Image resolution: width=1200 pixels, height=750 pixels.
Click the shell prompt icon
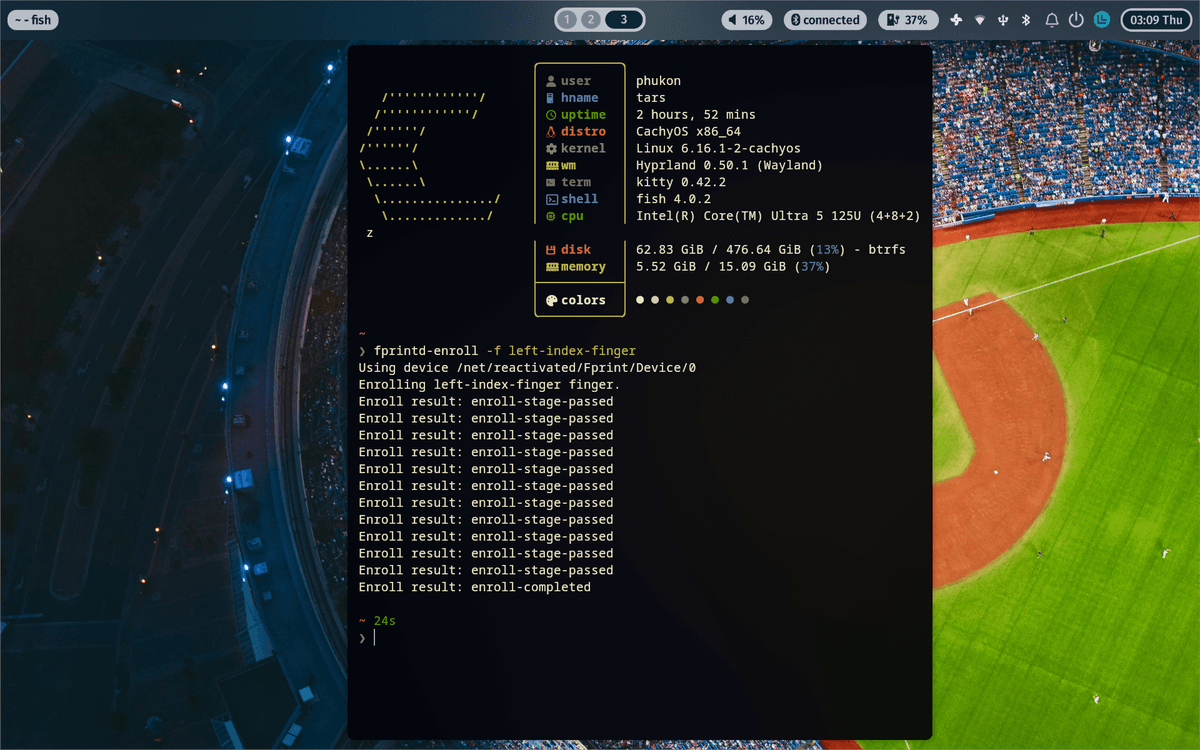[551, 199]
